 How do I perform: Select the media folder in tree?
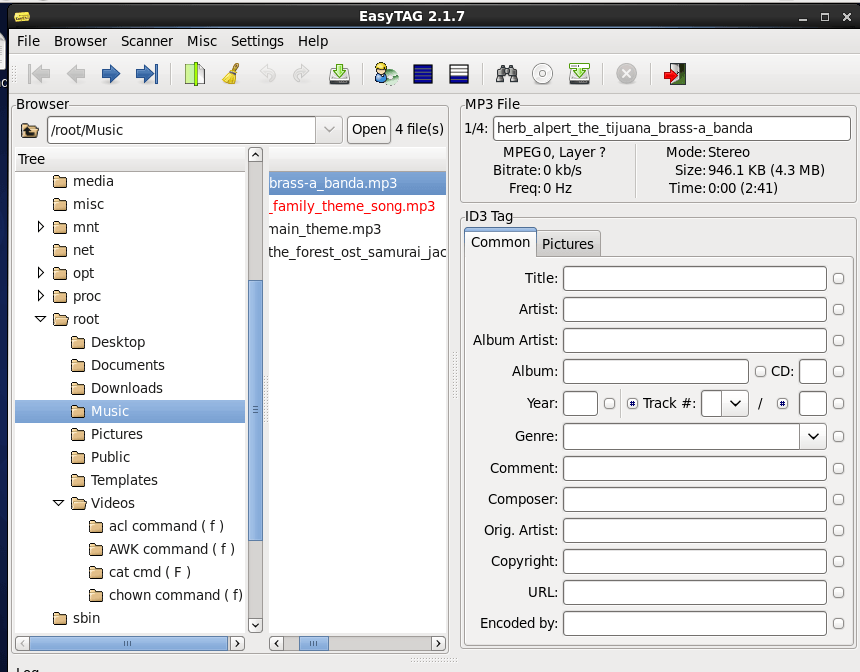(x=83, y=181)
